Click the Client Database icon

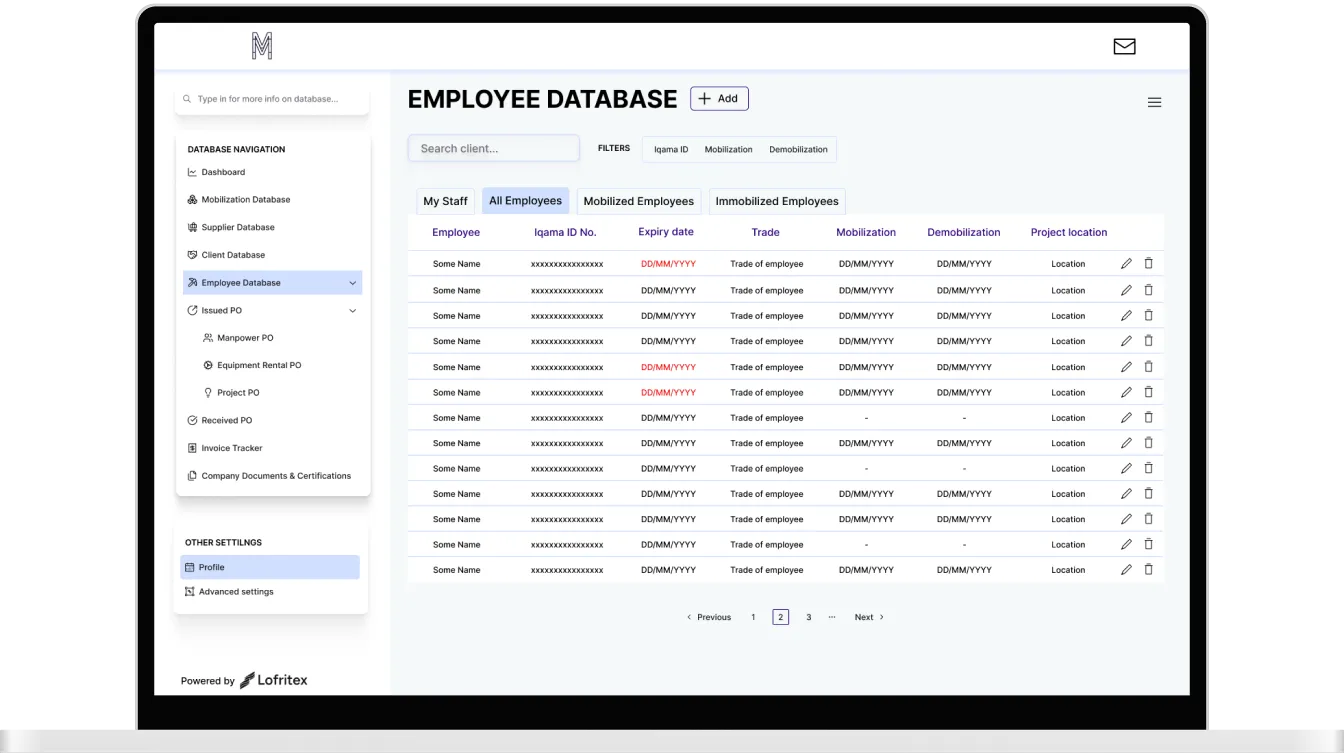pos(191,254)
